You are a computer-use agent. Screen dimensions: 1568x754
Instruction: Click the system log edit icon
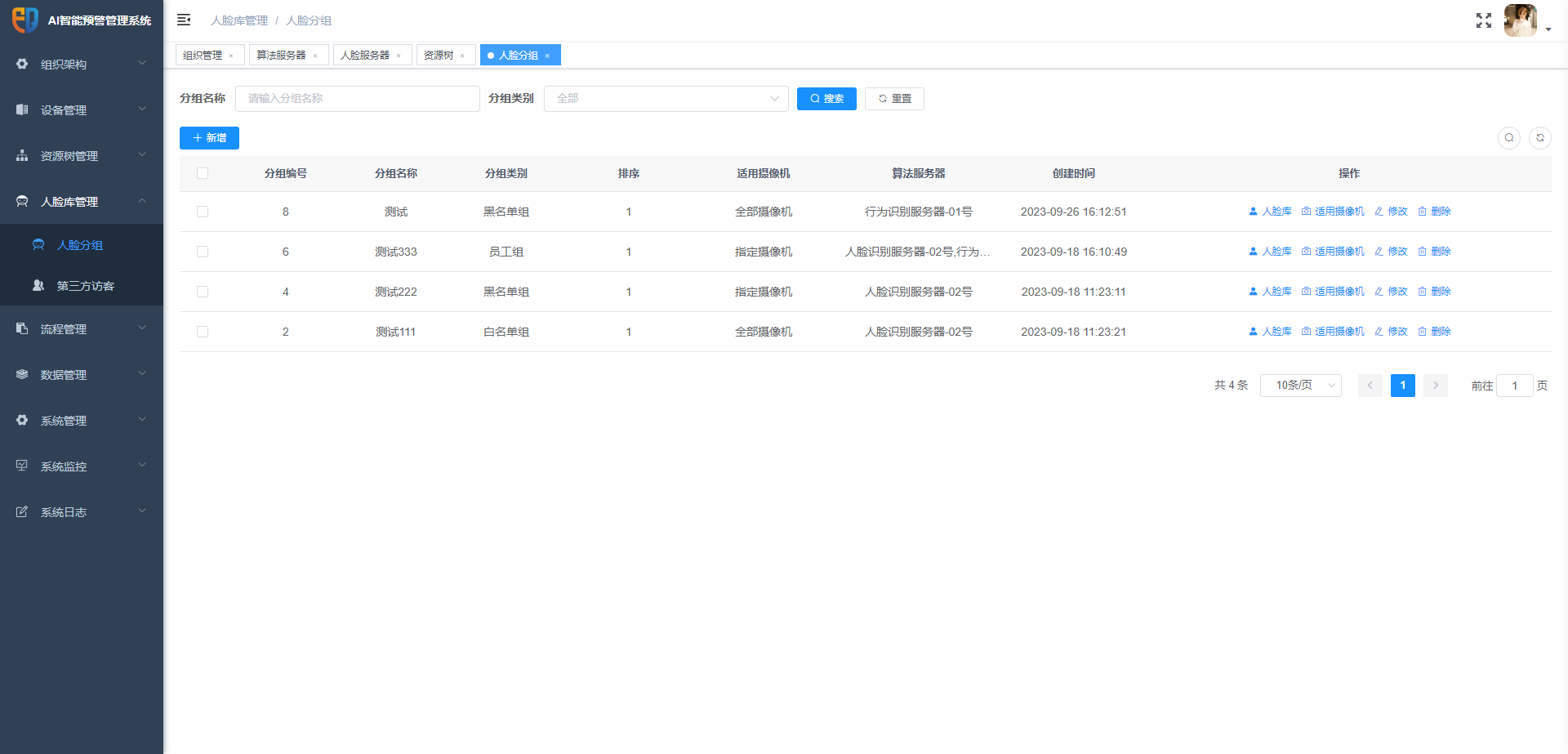pos(22,511)
